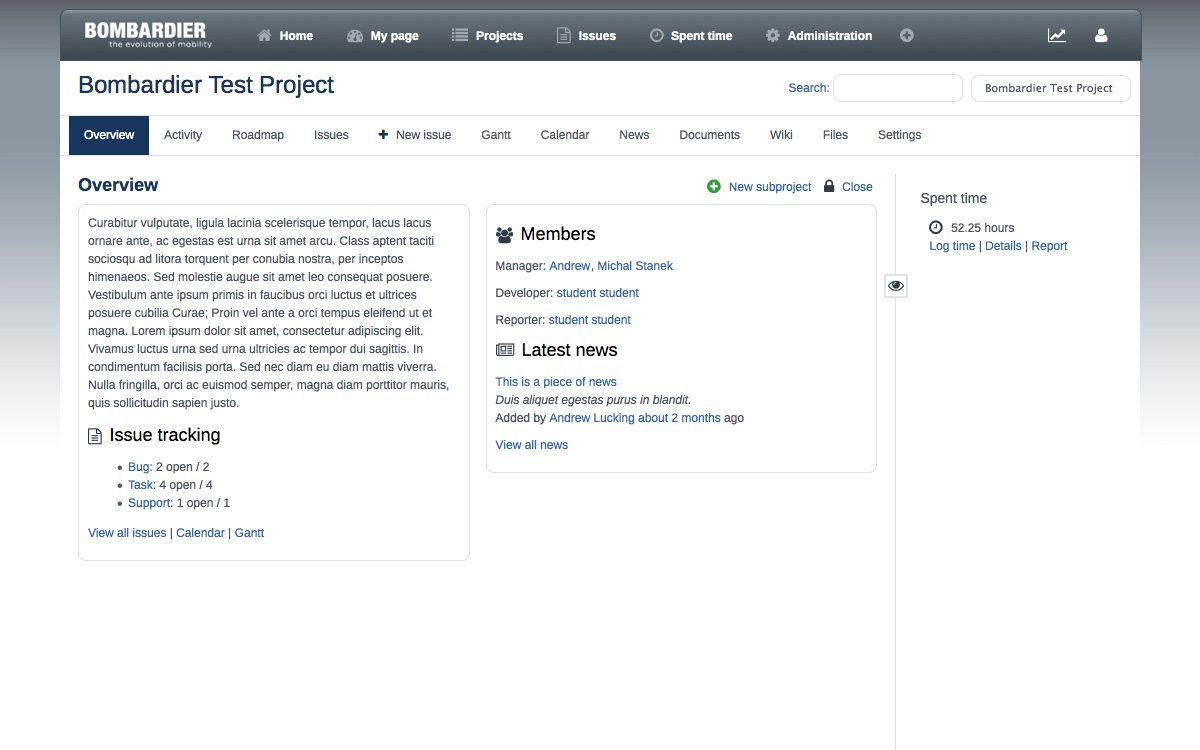The height and width of the screenshot is (750, 1200).
Task: Switch to the Documents tab
Action: pos(709,135)
